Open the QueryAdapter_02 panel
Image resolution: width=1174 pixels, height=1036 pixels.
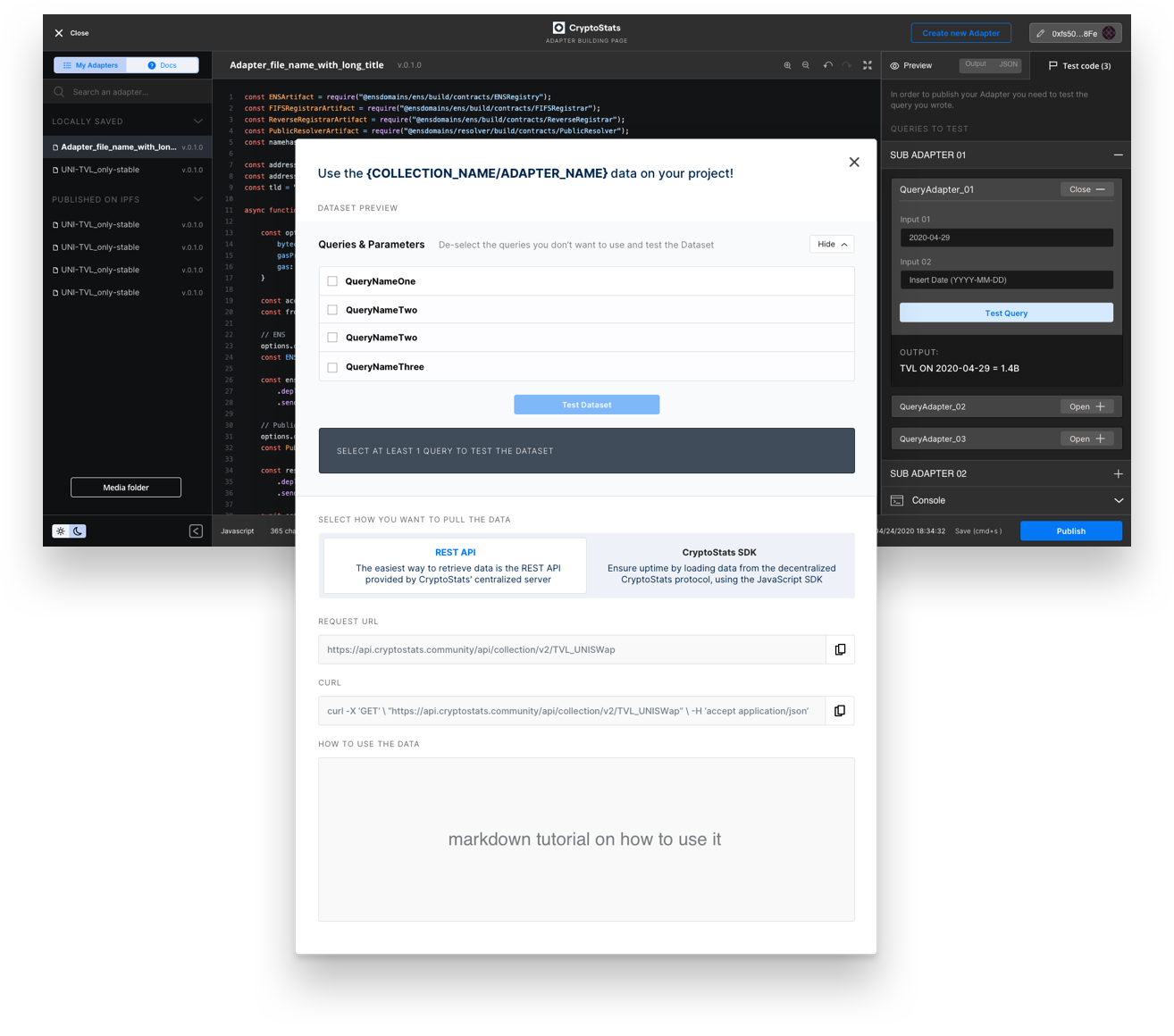(x=1086, y=406)
